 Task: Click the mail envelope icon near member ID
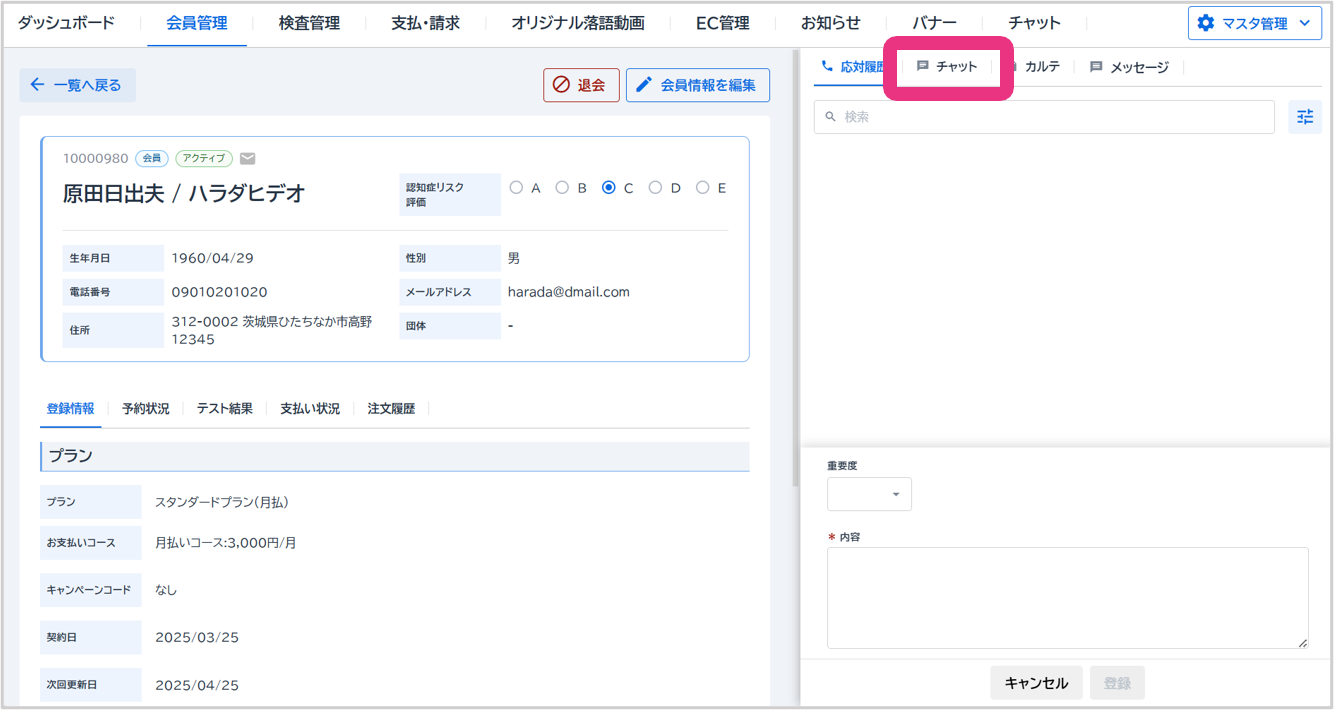248,158
